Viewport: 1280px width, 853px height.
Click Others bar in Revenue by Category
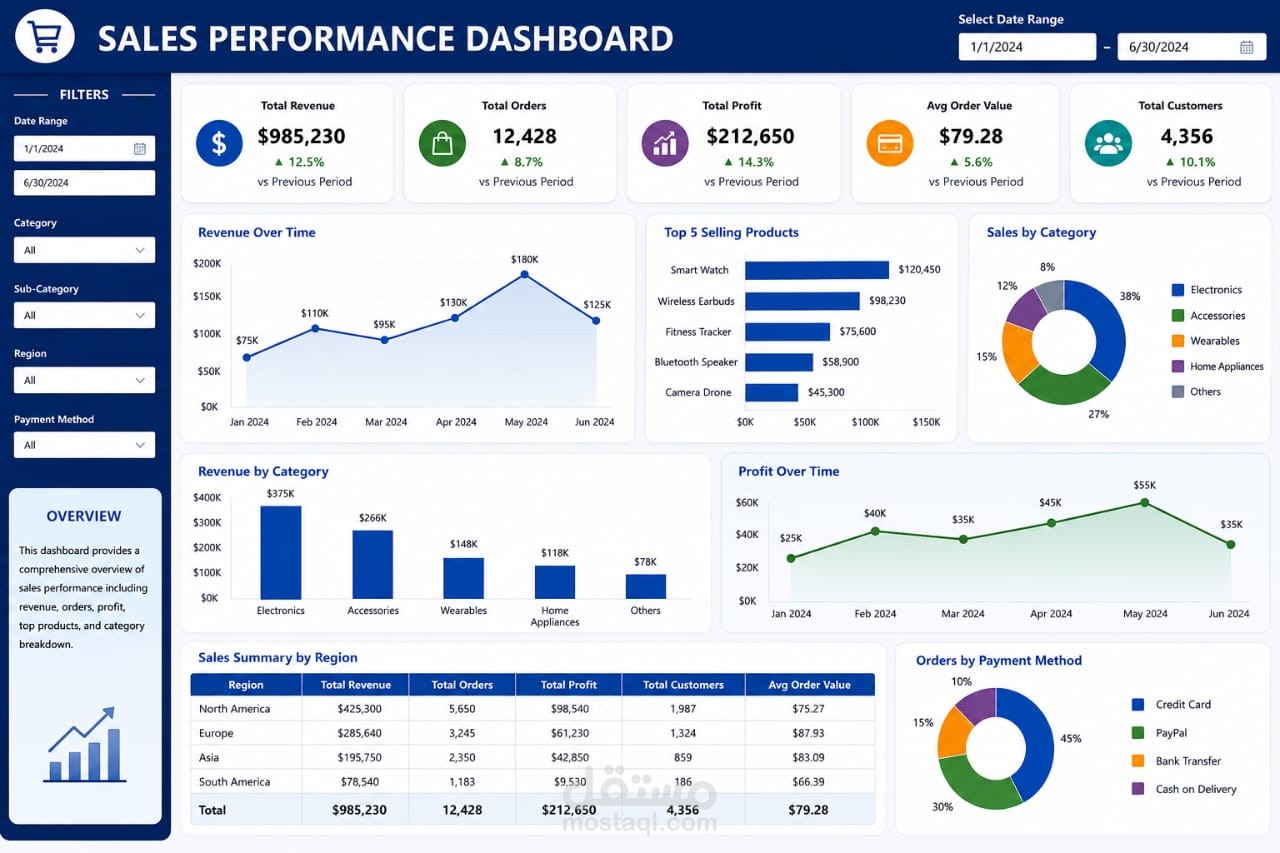pyautogui.click(x=646, y=586)
